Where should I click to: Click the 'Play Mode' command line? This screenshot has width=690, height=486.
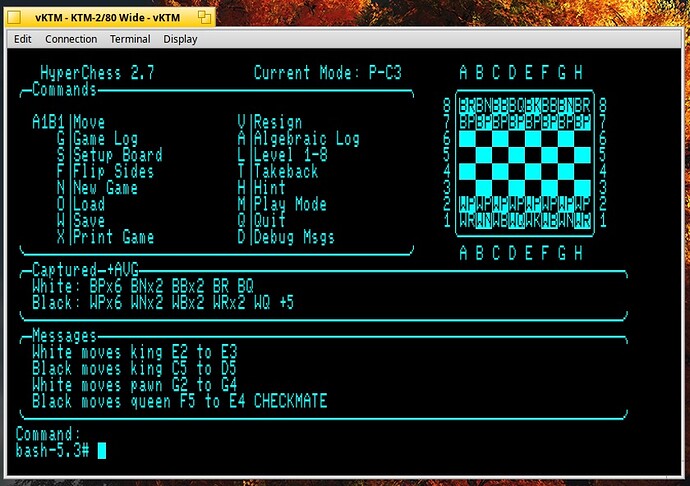coord(282,204)
